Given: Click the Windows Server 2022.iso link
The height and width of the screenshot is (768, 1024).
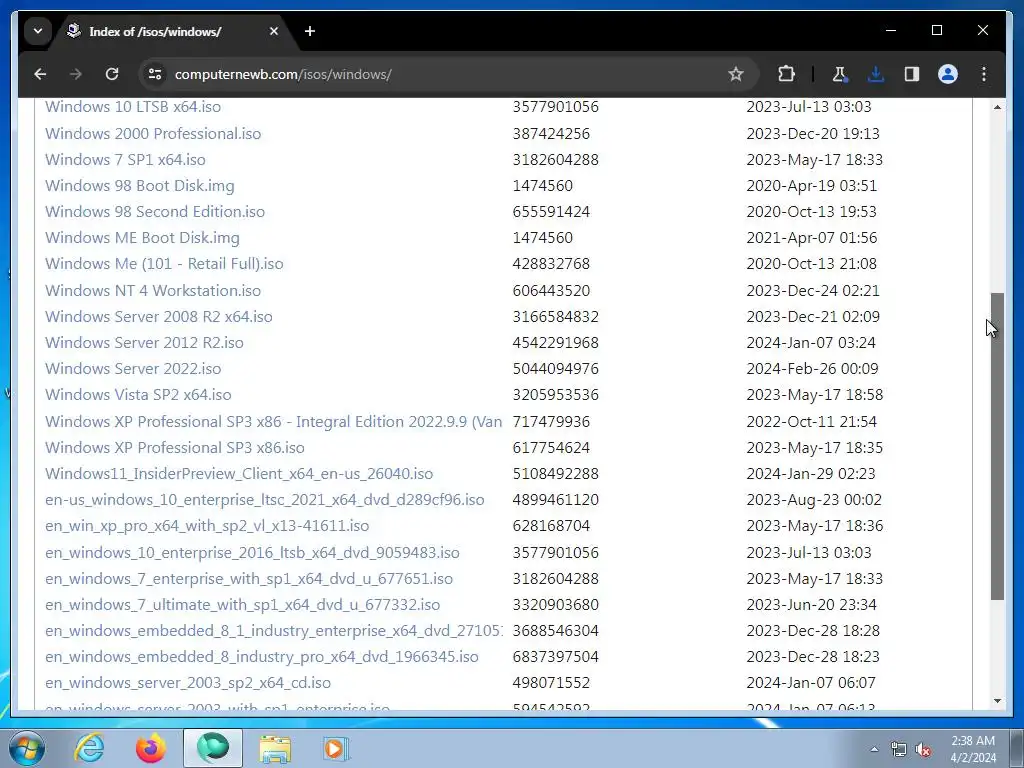Looking at the screenshot, I should click(133, 369).
